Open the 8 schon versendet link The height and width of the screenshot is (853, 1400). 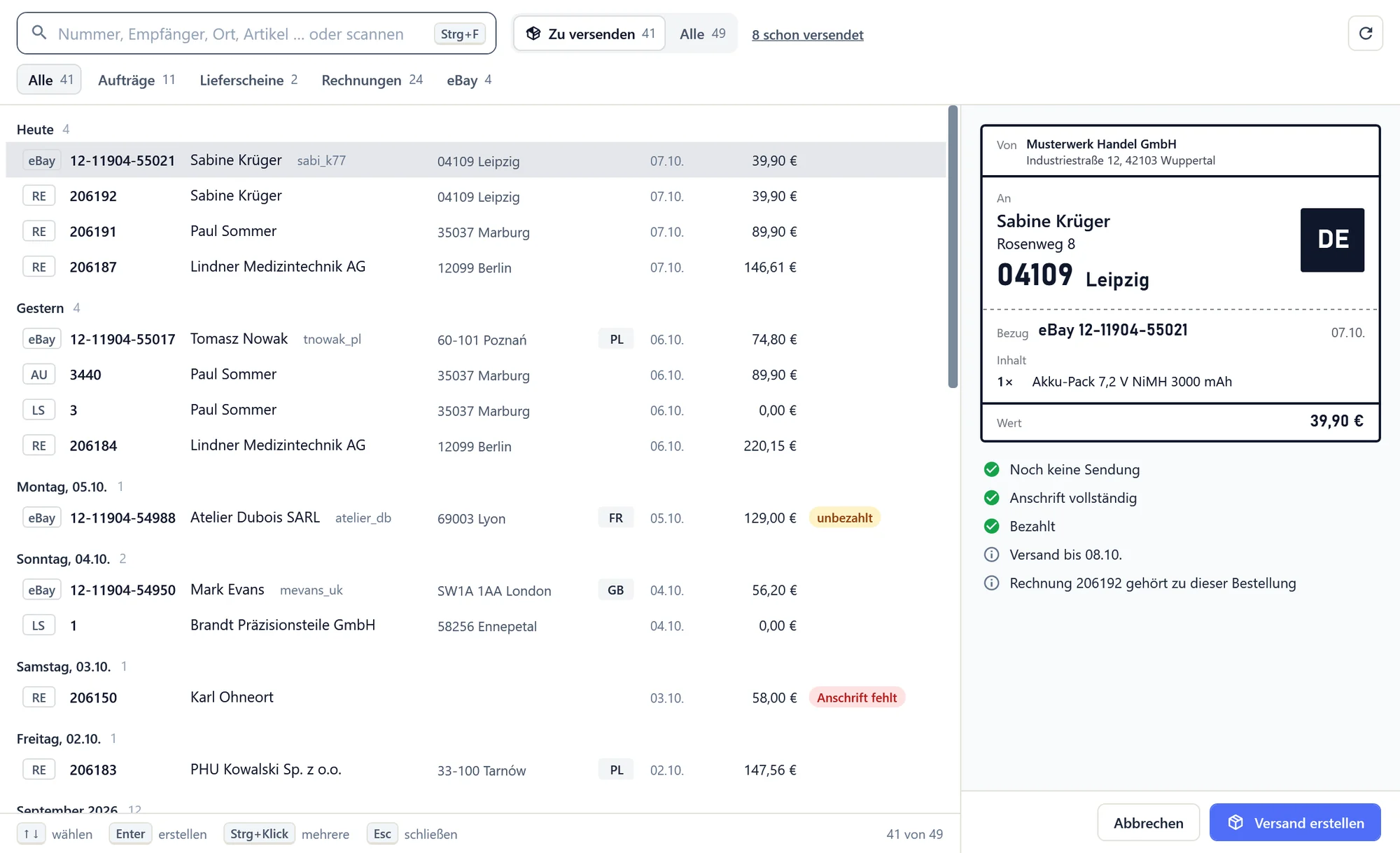coord(807,34)
